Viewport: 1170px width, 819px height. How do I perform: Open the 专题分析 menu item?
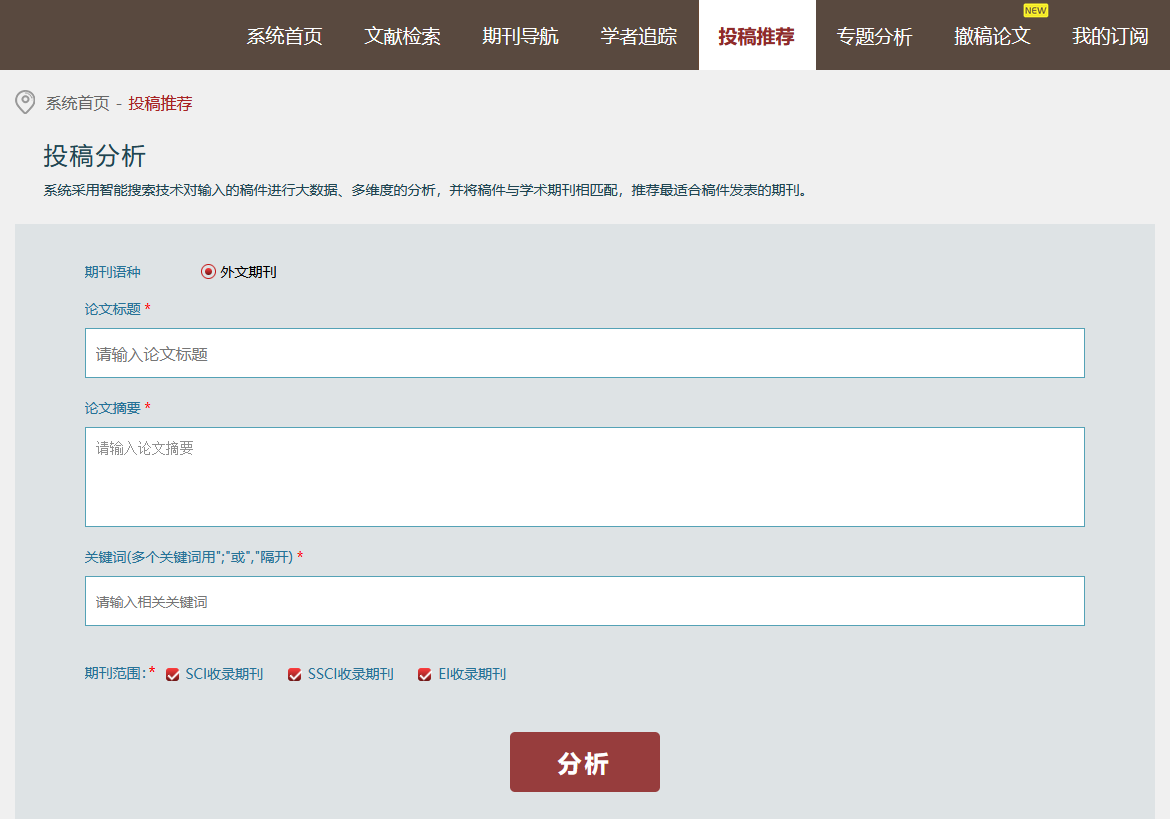click(x=875, y=36)
